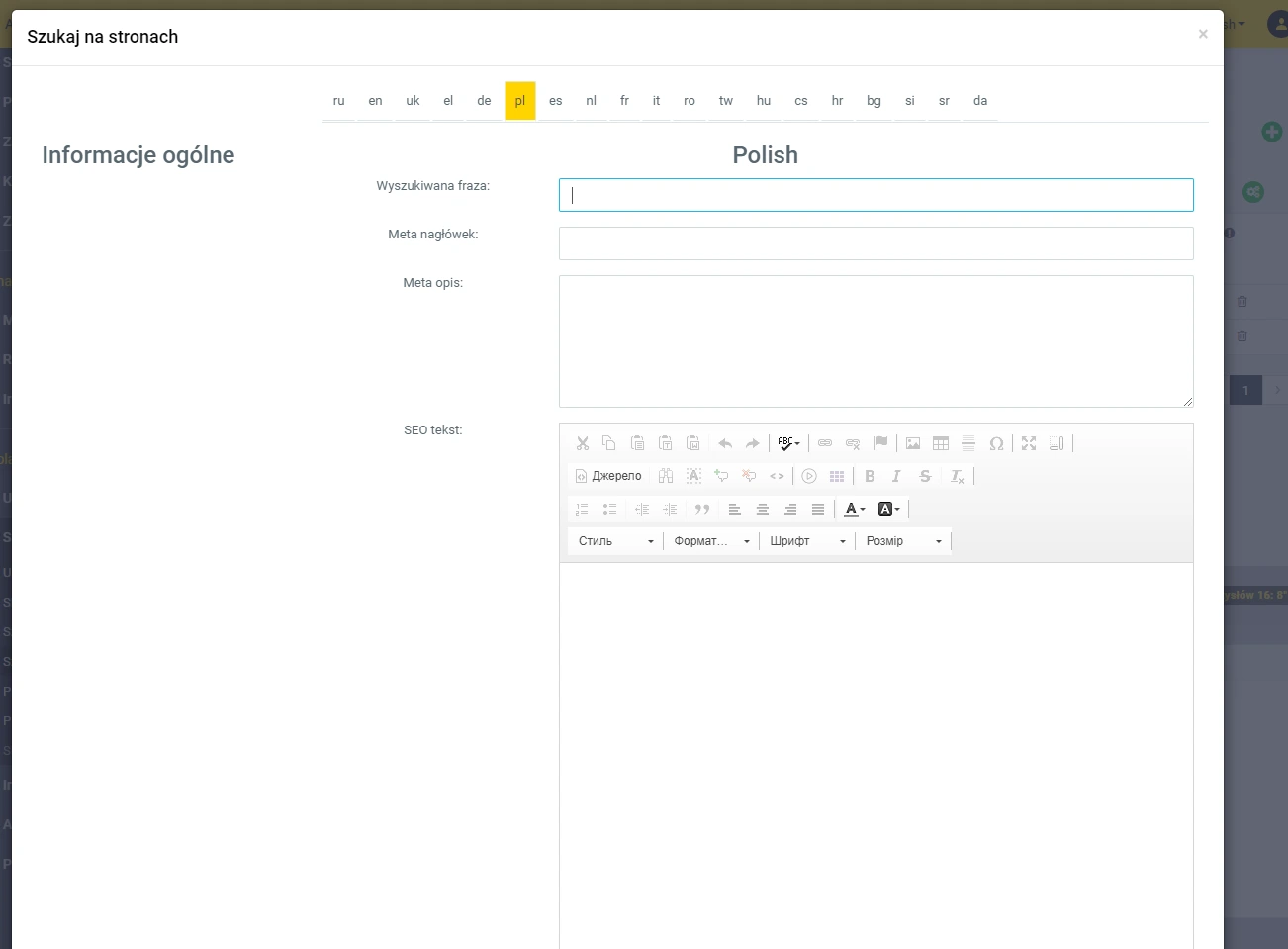Open the Стиль dropdown
This screenshot has height=949, width=1288.
pyautogui.click(x=615, y=541)
